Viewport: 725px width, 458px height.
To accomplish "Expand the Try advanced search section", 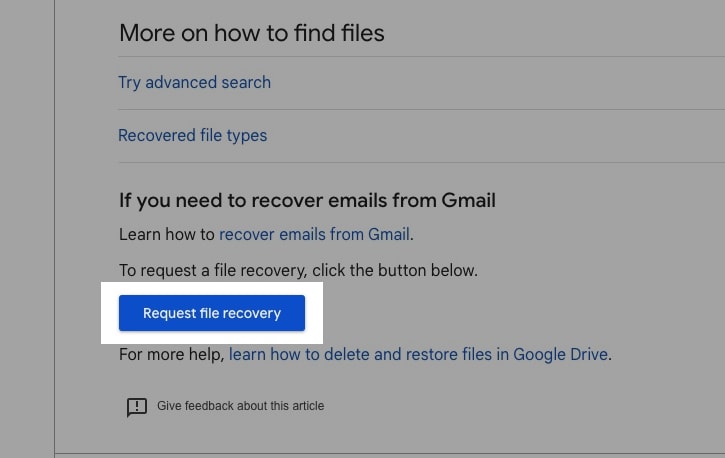I will pyautogui.click(x=194, y=82).
